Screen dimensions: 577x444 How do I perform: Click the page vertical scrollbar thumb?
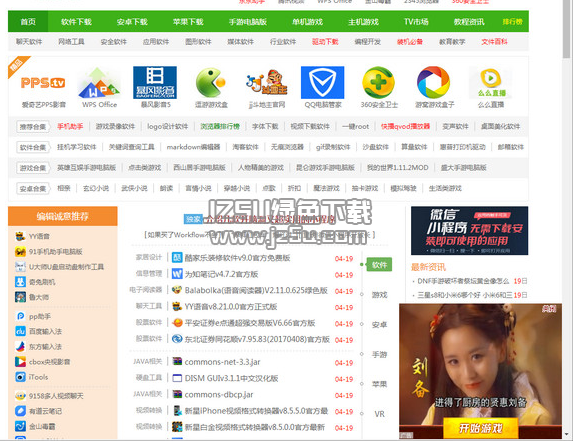[x=567, y=29]
